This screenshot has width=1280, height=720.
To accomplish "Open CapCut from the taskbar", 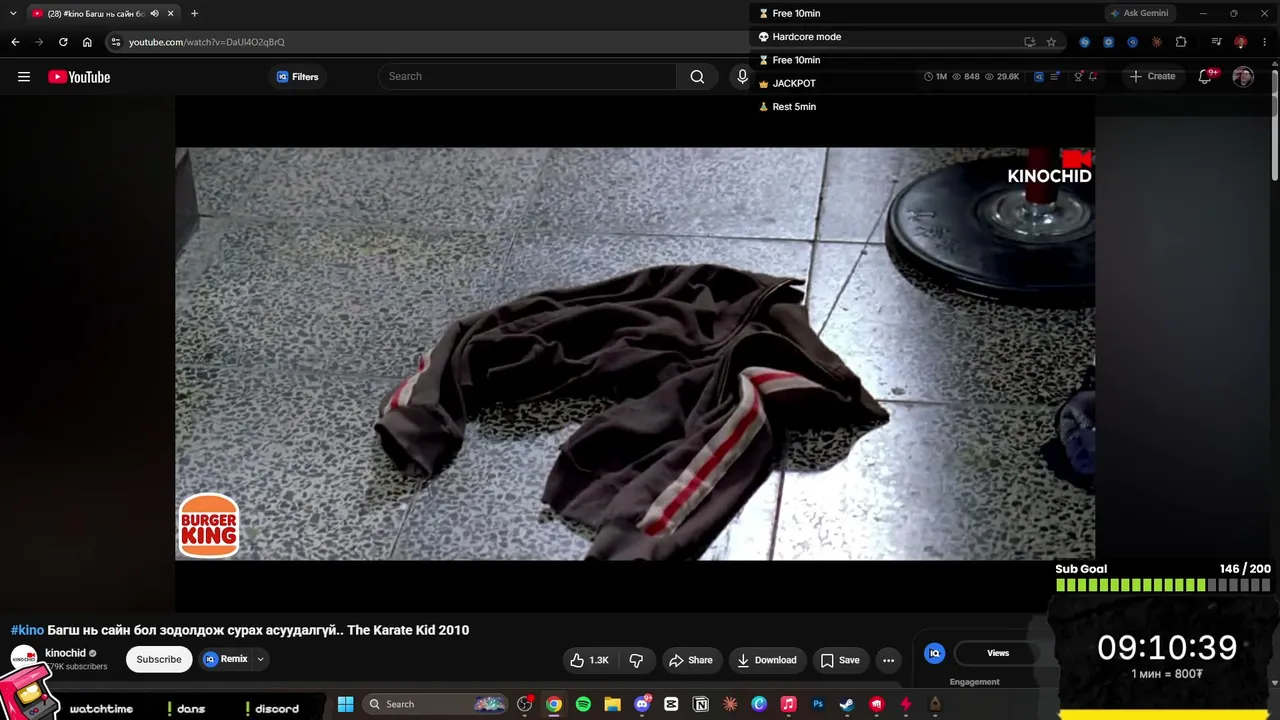I will (671, 704).
